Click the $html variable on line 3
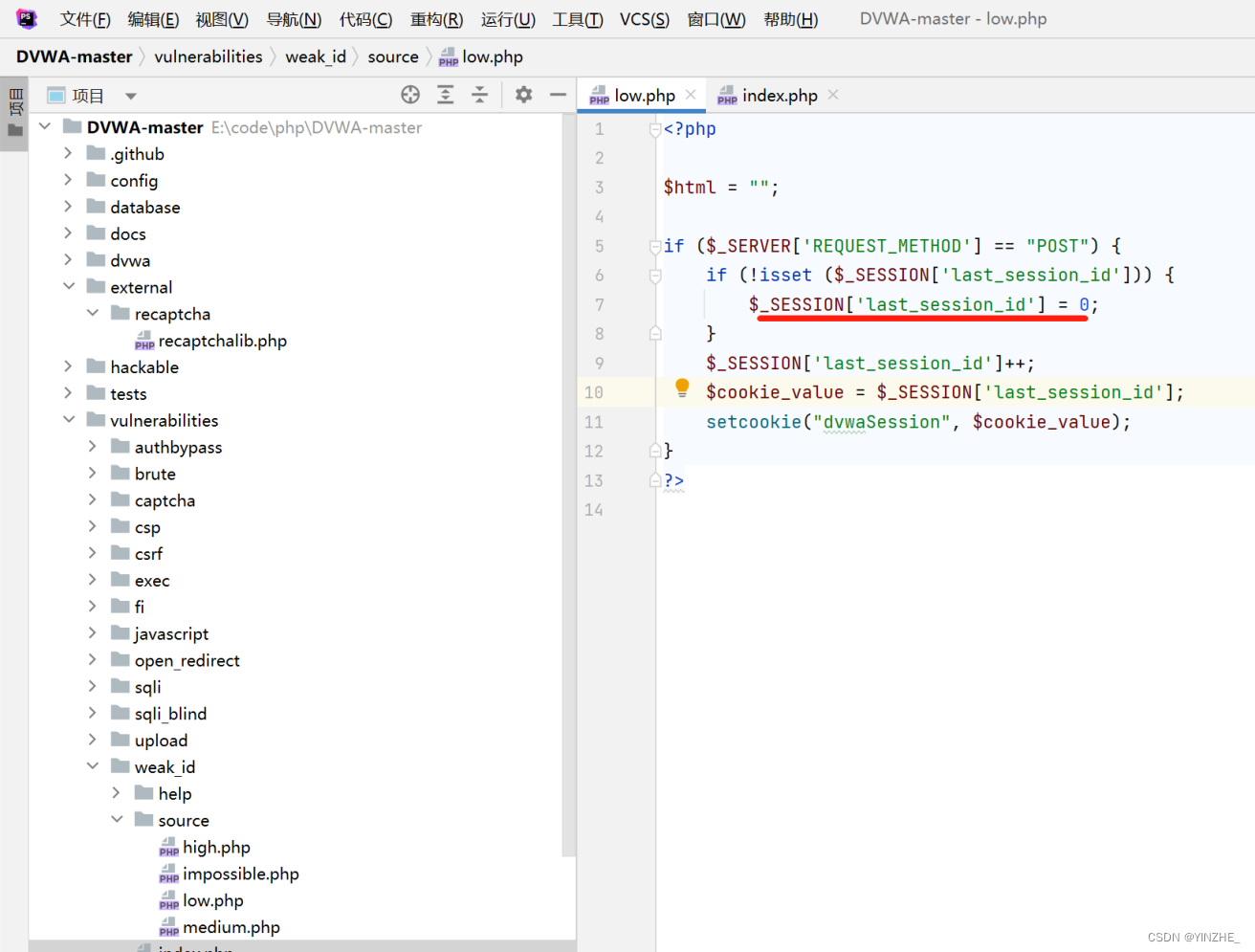This screenshot has height=952, width=1255. [x=690, y=188]
